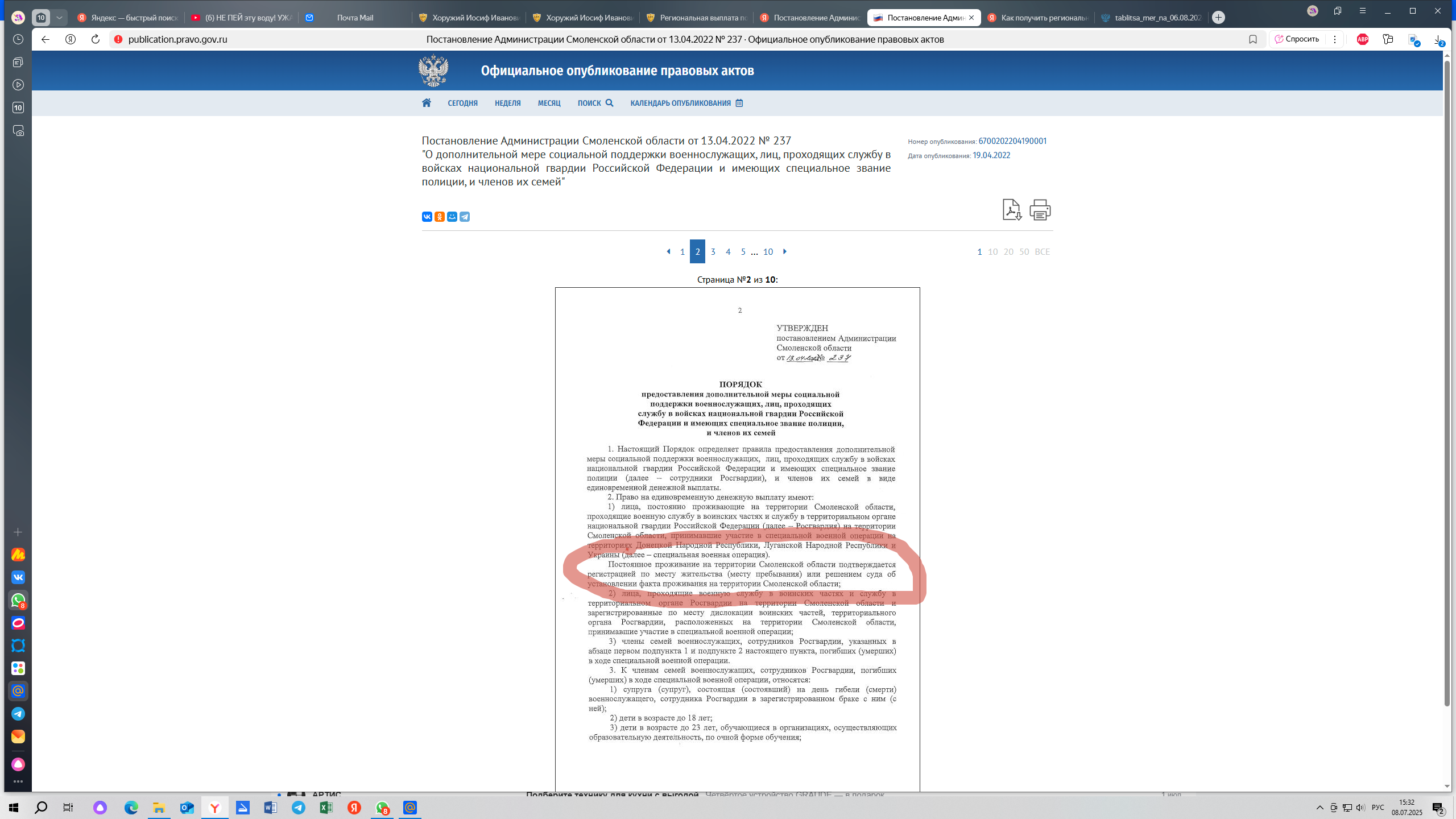Show ВСЕ pages at once
The width and height of the screenshot is (1456, 819).
coord(1042,251)
